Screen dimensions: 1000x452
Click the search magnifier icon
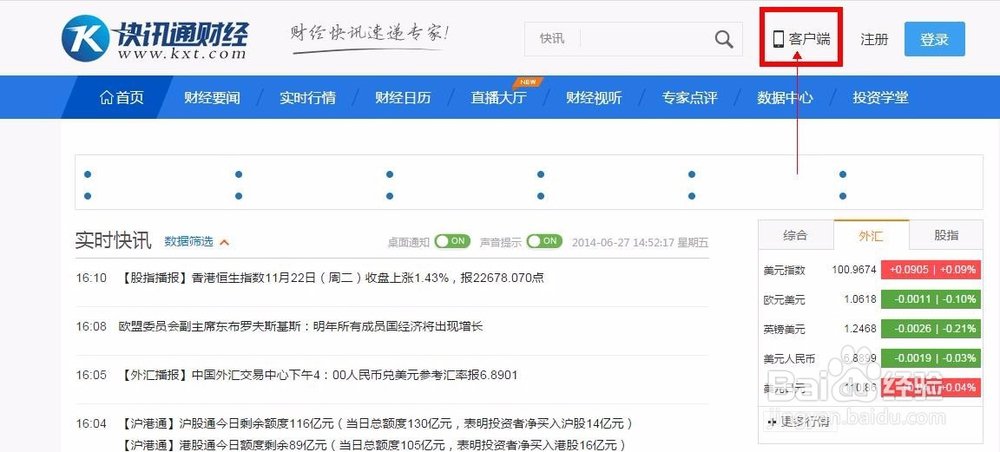pyautogui.click(x=724, y=40)
